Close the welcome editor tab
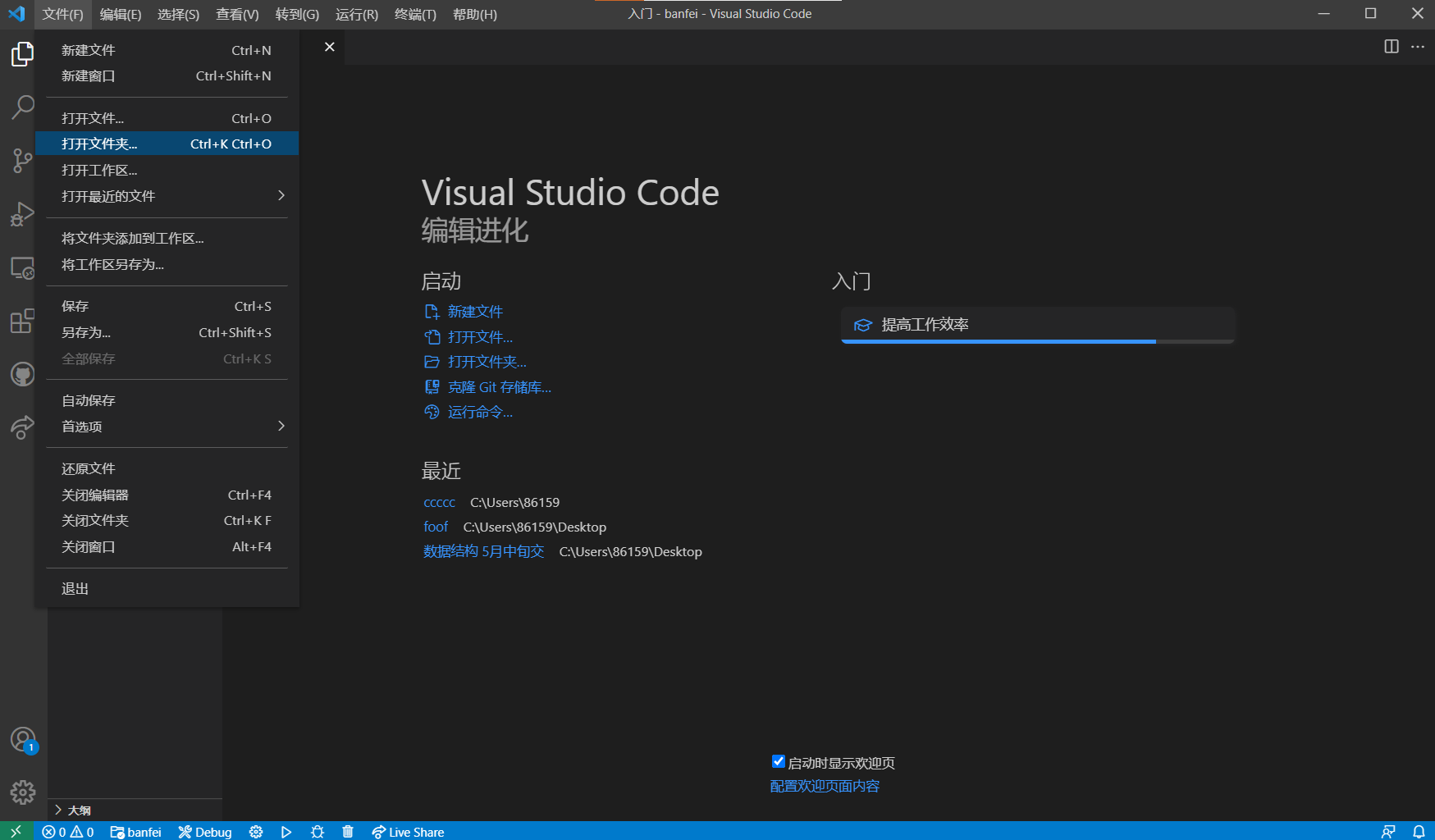This screenshot has width=1435, height=840. 330,47
